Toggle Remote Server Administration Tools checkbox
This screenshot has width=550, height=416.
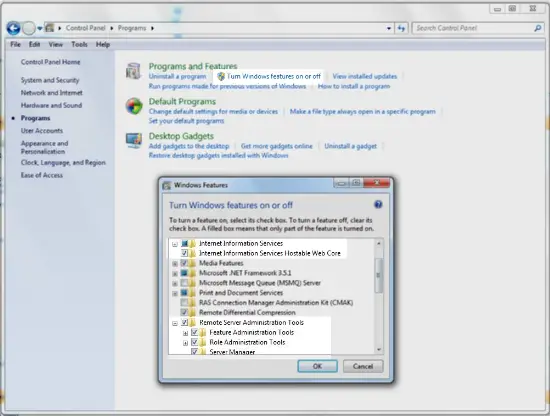pyautogui.click(x=185, y=322)
